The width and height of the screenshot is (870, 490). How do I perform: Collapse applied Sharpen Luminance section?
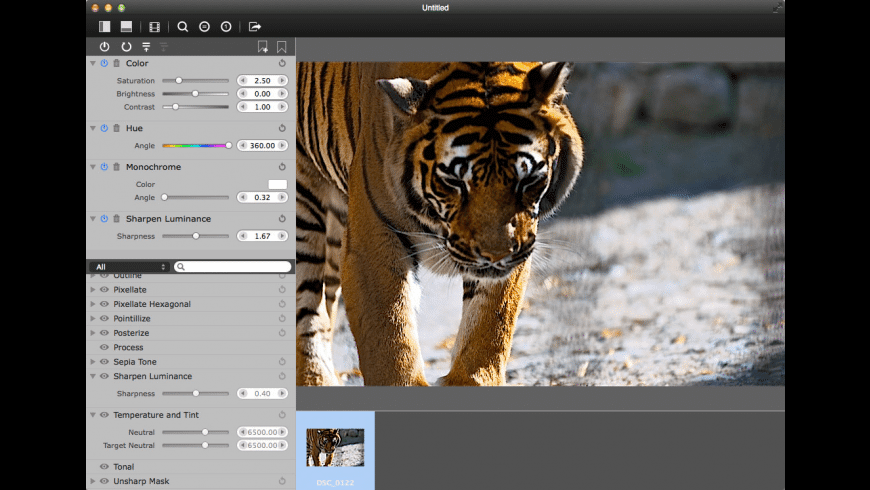tap(93, 219)
